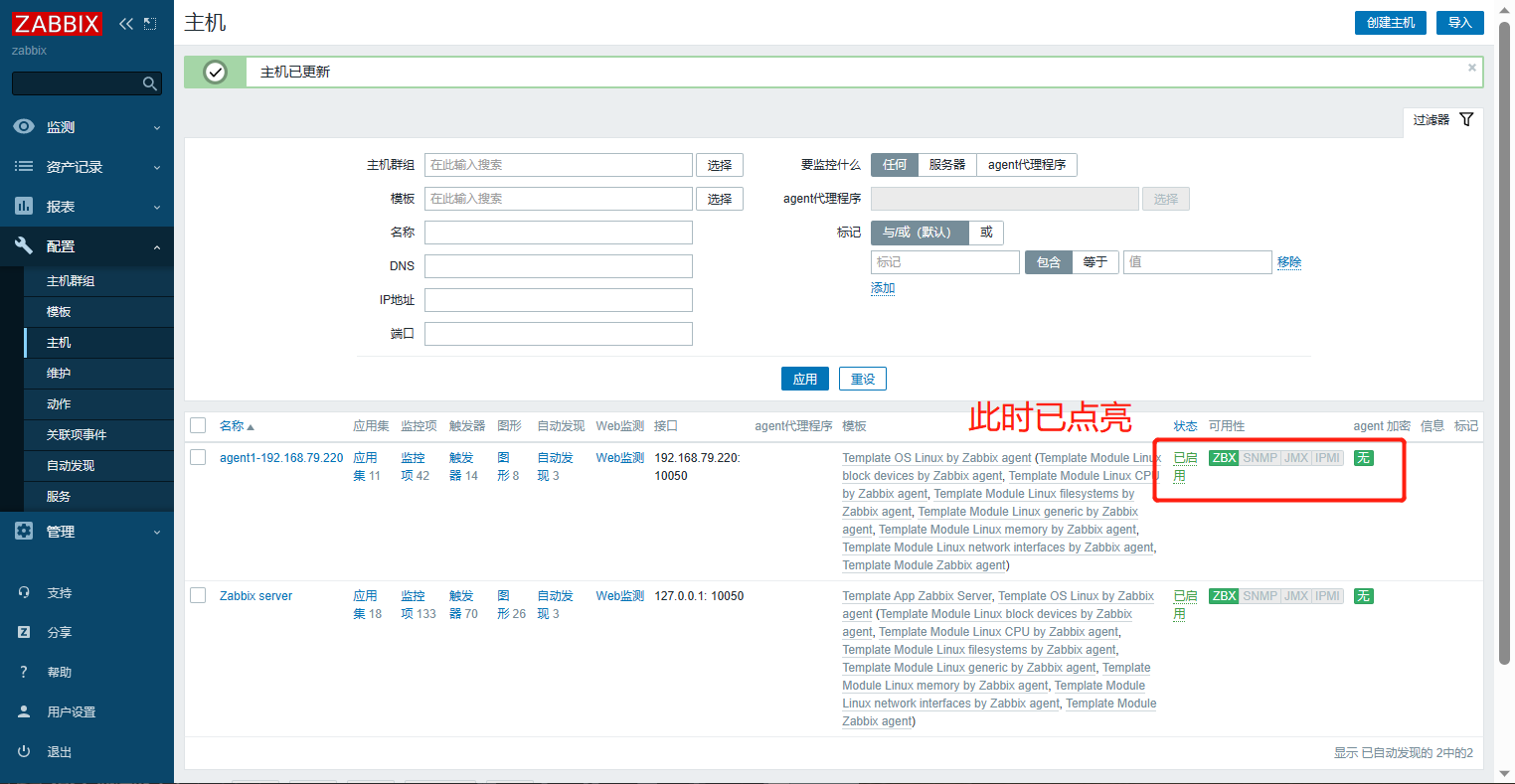
Task: Open 主机群组 in configuration menu
Action: click(99, 281)
